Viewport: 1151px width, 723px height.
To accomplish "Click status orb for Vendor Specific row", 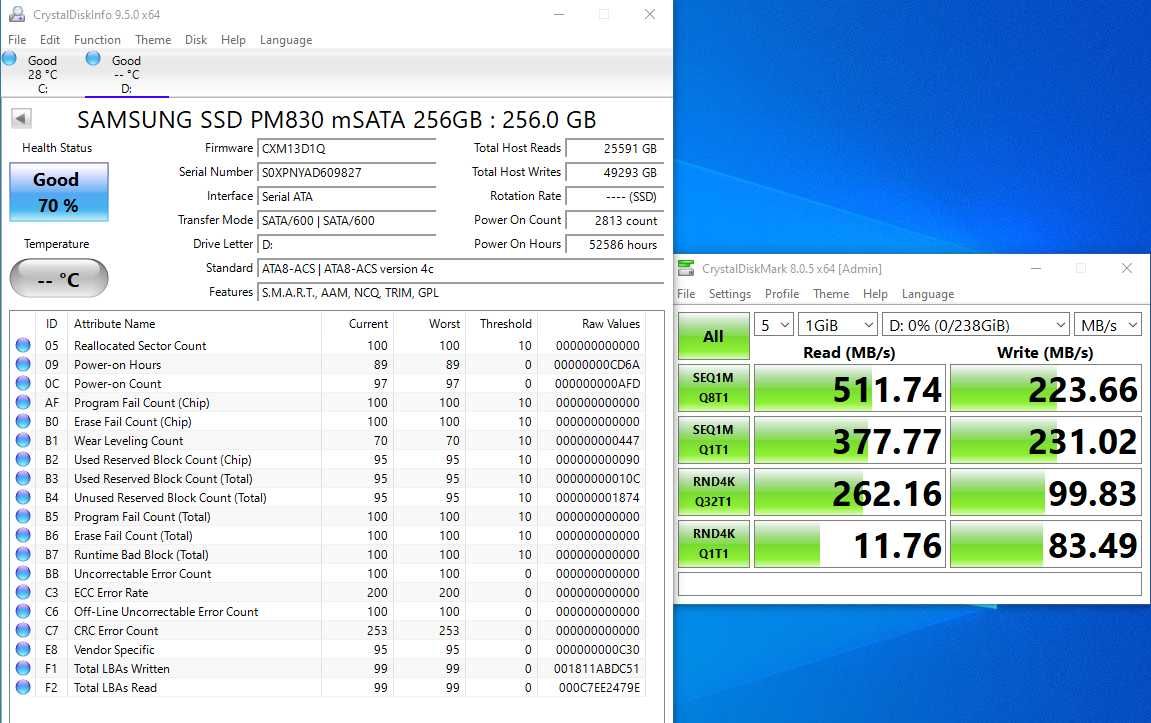I will pyautogui.click(x=23, y=650).
